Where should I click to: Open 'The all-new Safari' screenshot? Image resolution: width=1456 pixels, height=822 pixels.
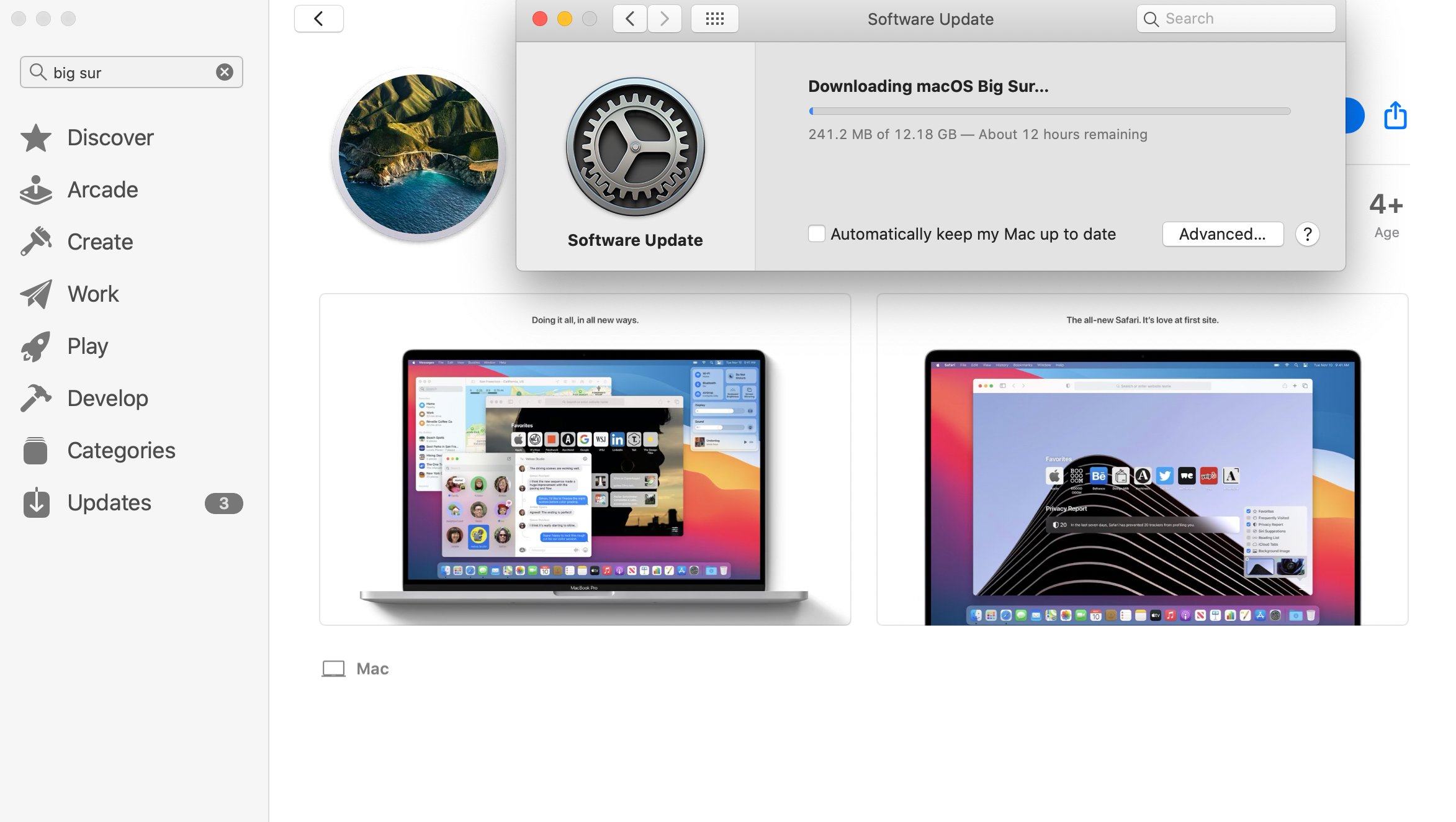(1143, 459)
